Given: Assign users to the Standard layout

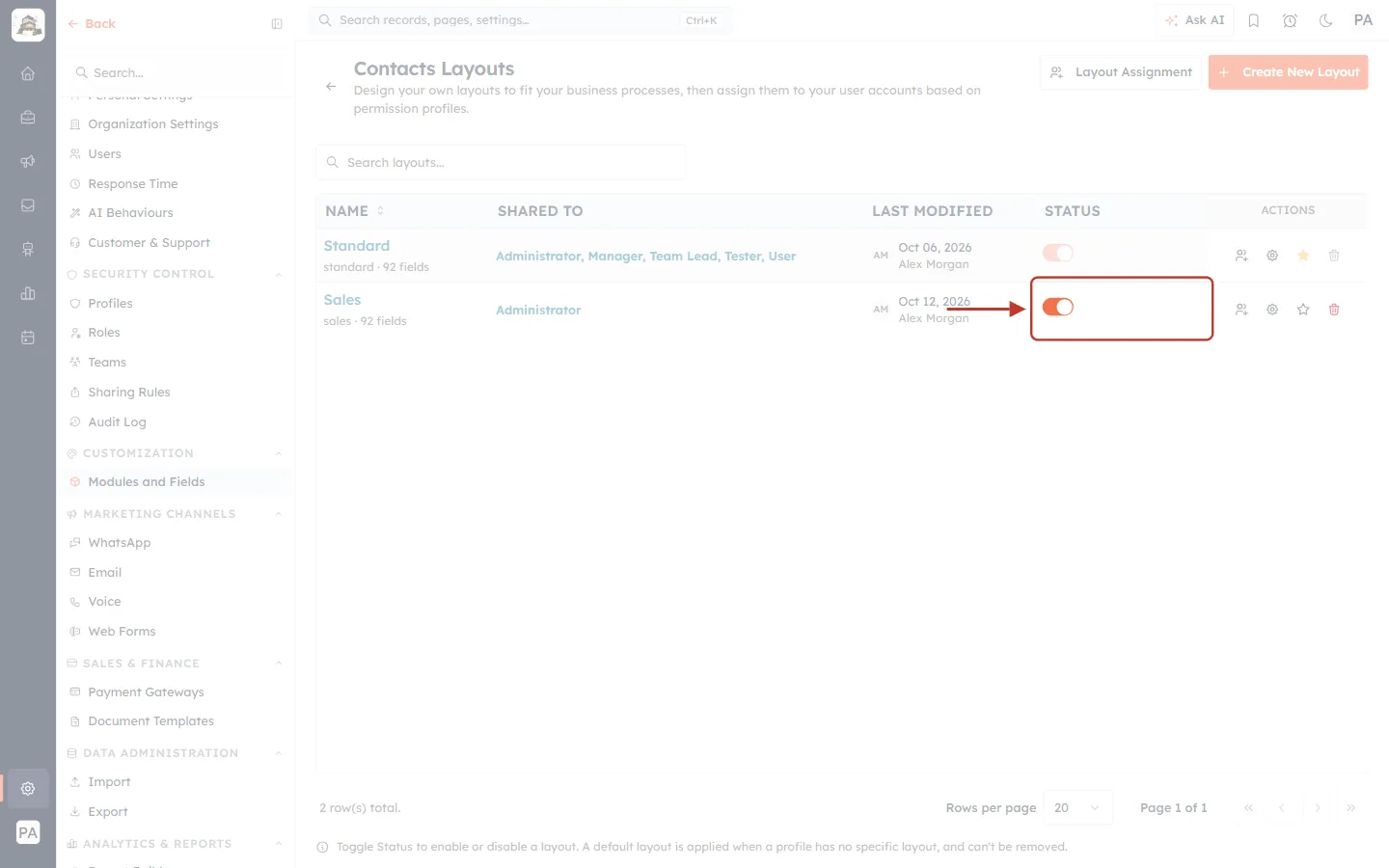Looking at the screenshot, I should tap(1241, 256).
